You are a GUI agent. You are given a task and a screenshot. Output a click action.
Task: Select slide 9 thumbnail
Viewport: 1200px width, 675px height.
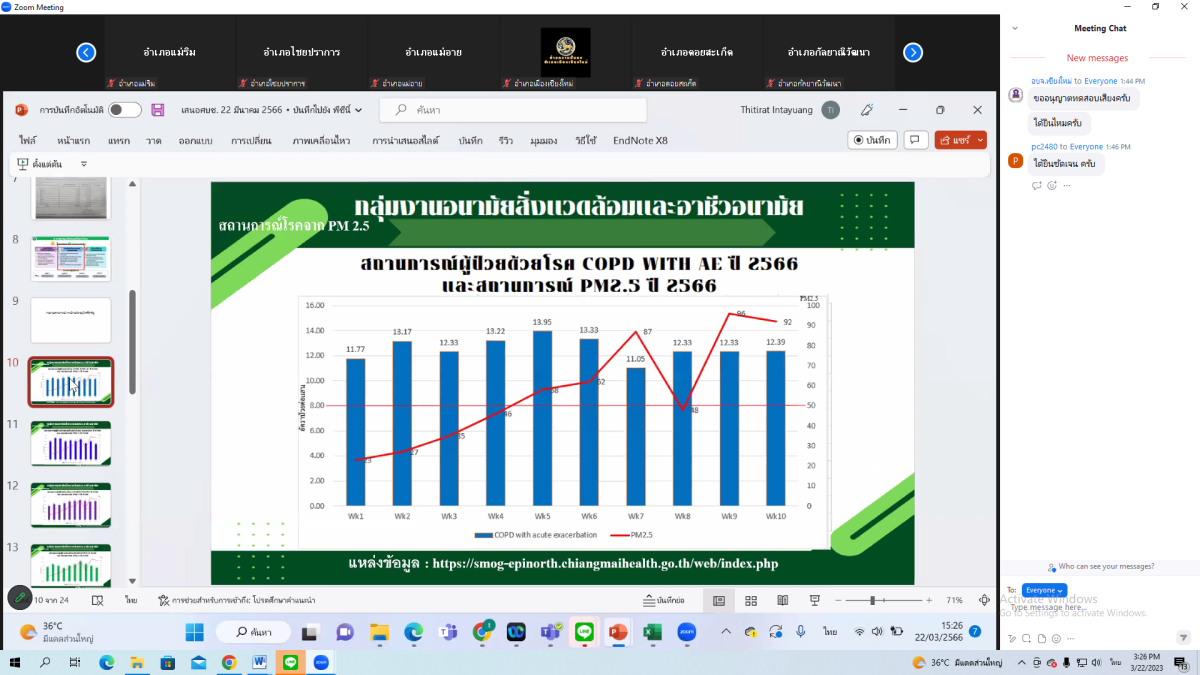[x=71, y=319]
